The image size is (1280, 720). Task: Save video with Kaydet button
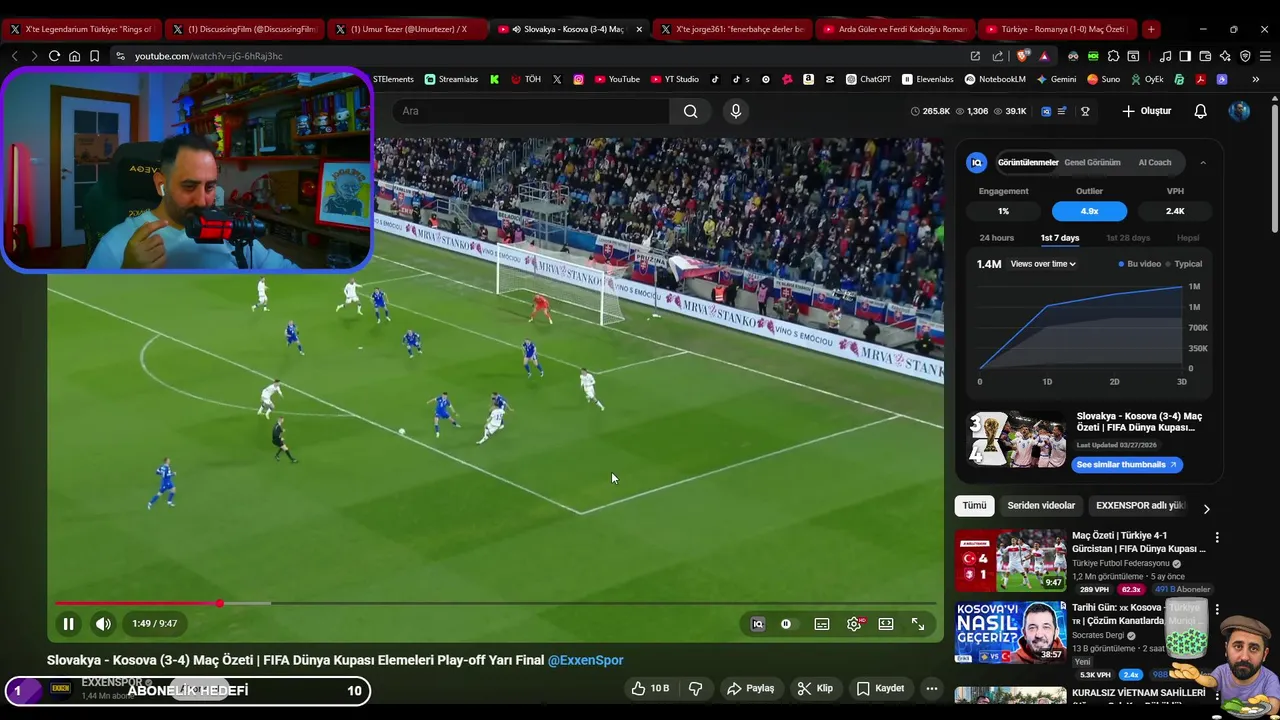[880, 688]
